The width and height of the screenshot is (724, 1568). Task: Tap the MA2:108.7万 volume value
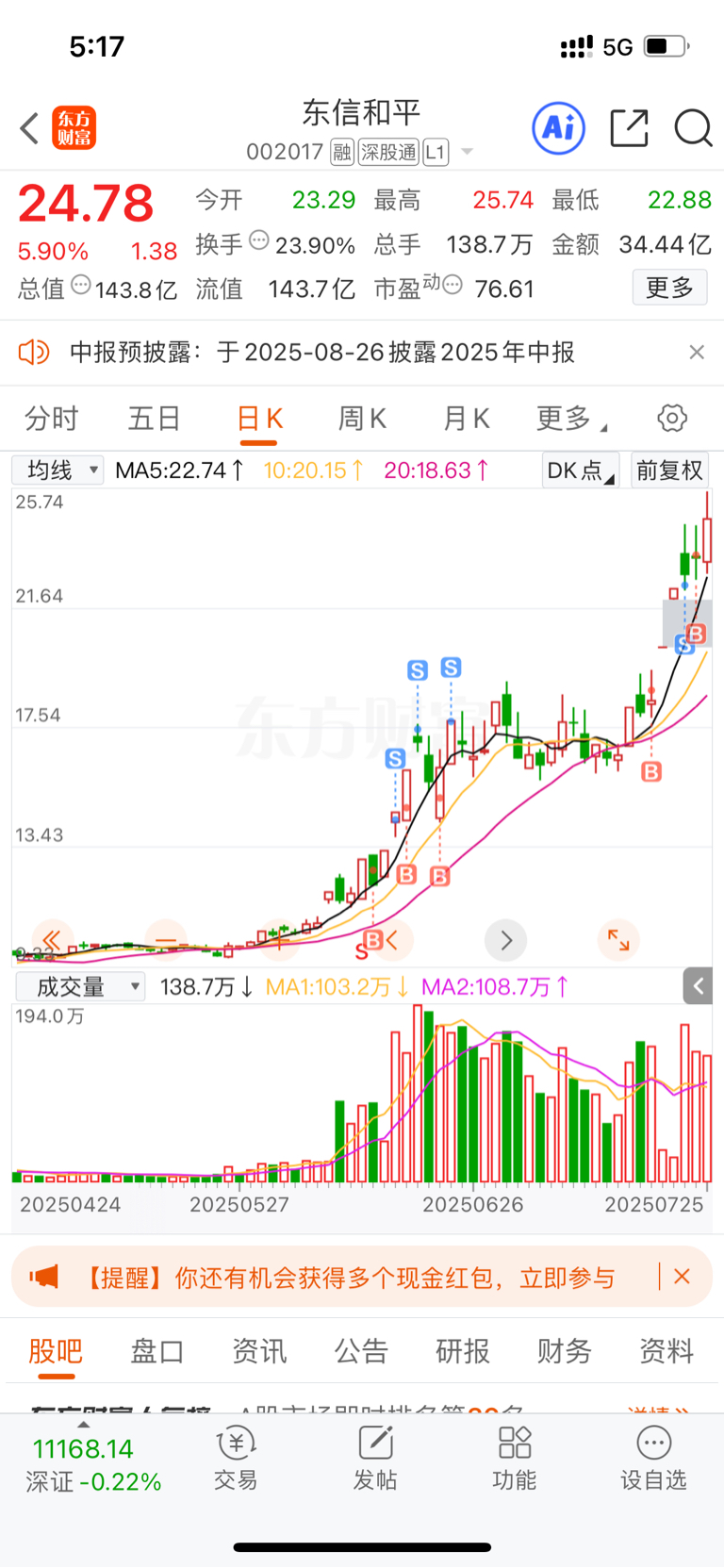click(x=496, y=987)
